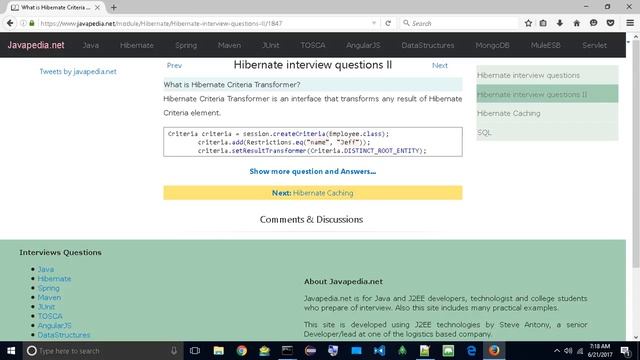Open the downloads arrow icon

[560, 23]
